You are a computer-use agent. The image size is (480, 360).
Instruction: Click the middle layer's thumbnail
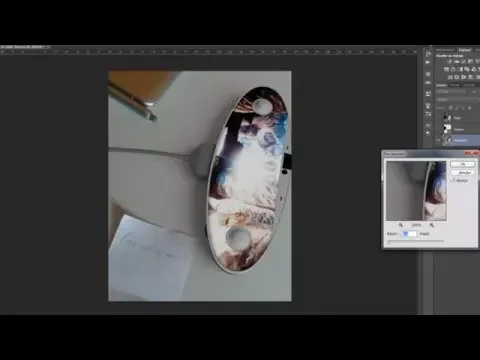[x=448, y=129]
